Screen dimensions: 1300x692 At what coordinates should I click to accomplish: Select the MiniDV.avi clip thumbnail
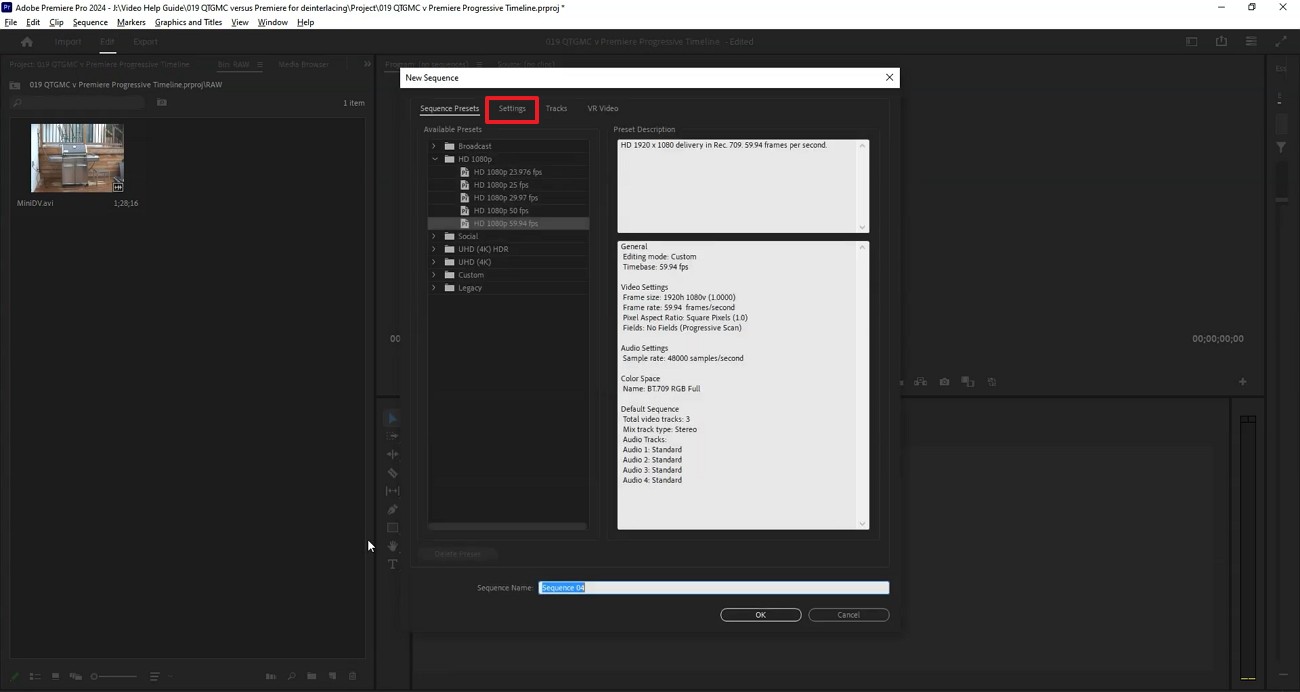tap(77, 158)
